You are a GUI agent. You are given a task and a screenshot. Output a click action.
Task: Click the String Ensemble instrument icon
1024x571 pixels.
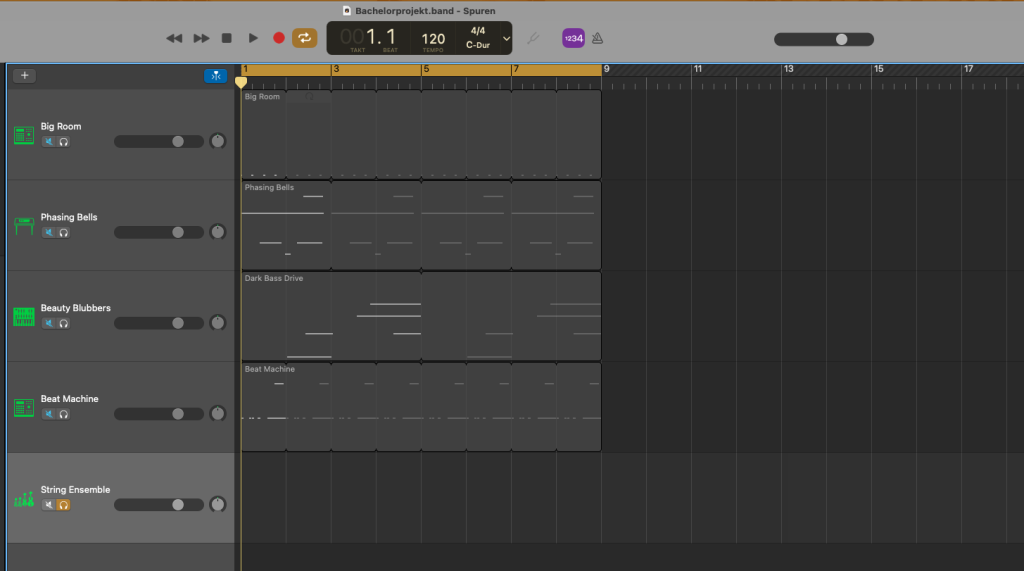tap(23, 498)
